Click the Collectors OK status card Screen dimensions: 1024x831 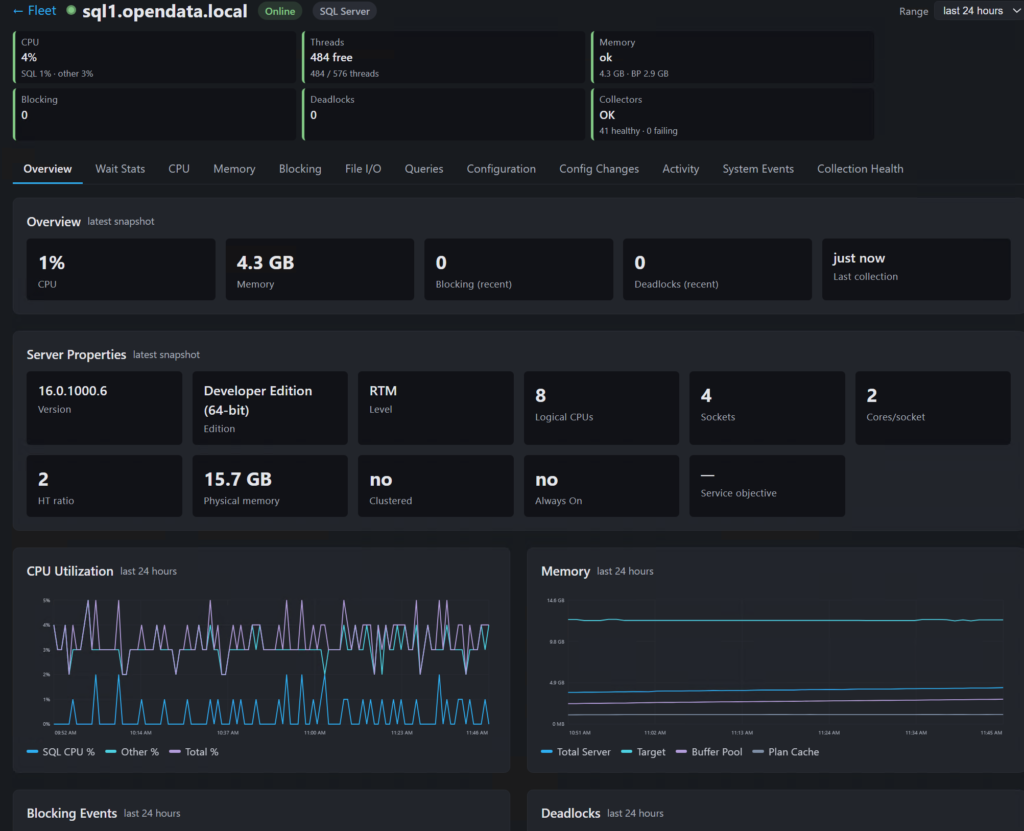(x=732, y=114)
